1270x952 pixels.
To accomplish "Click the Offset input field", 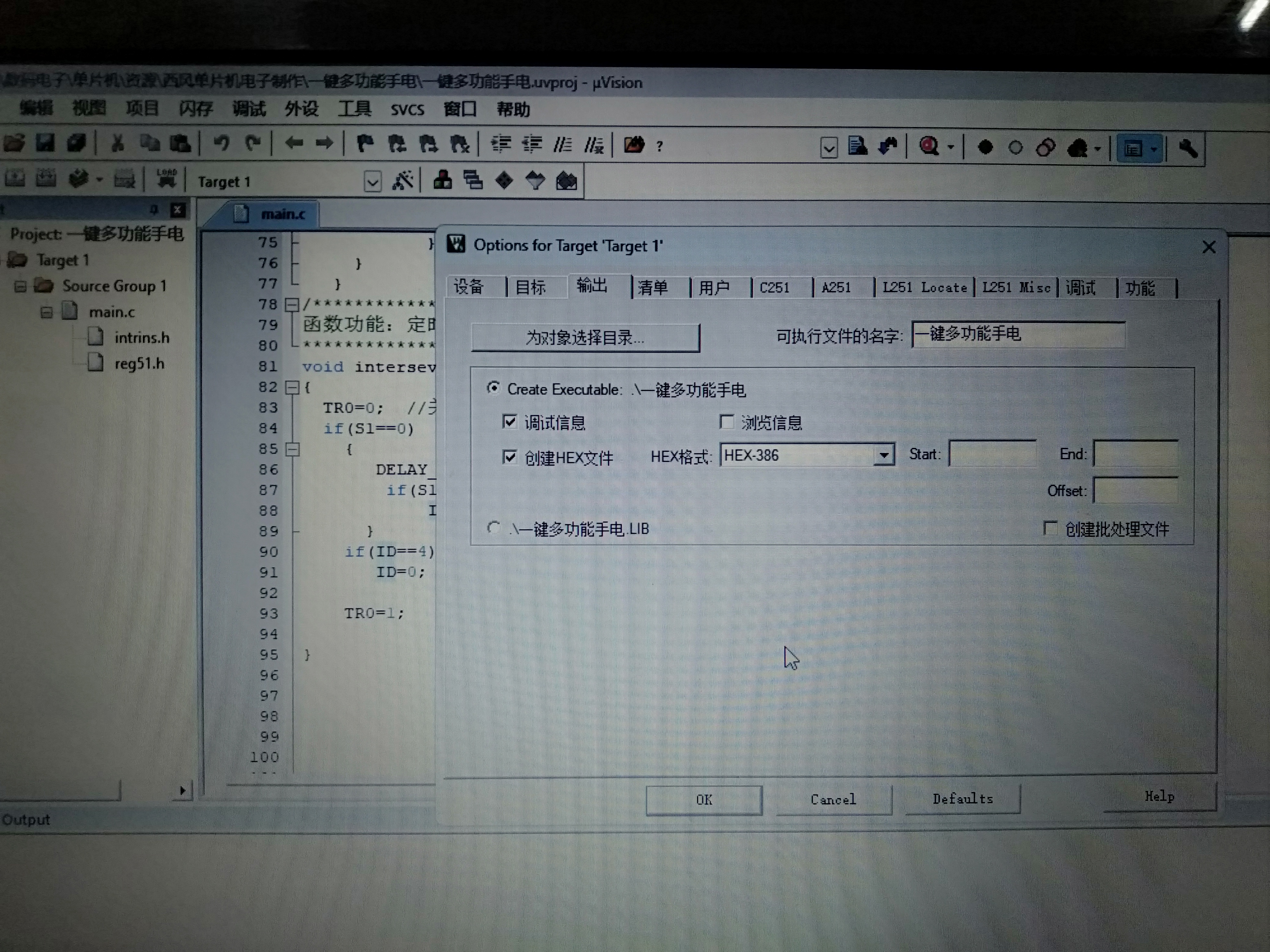I will pyautogui.click(x=1136, y=490).
